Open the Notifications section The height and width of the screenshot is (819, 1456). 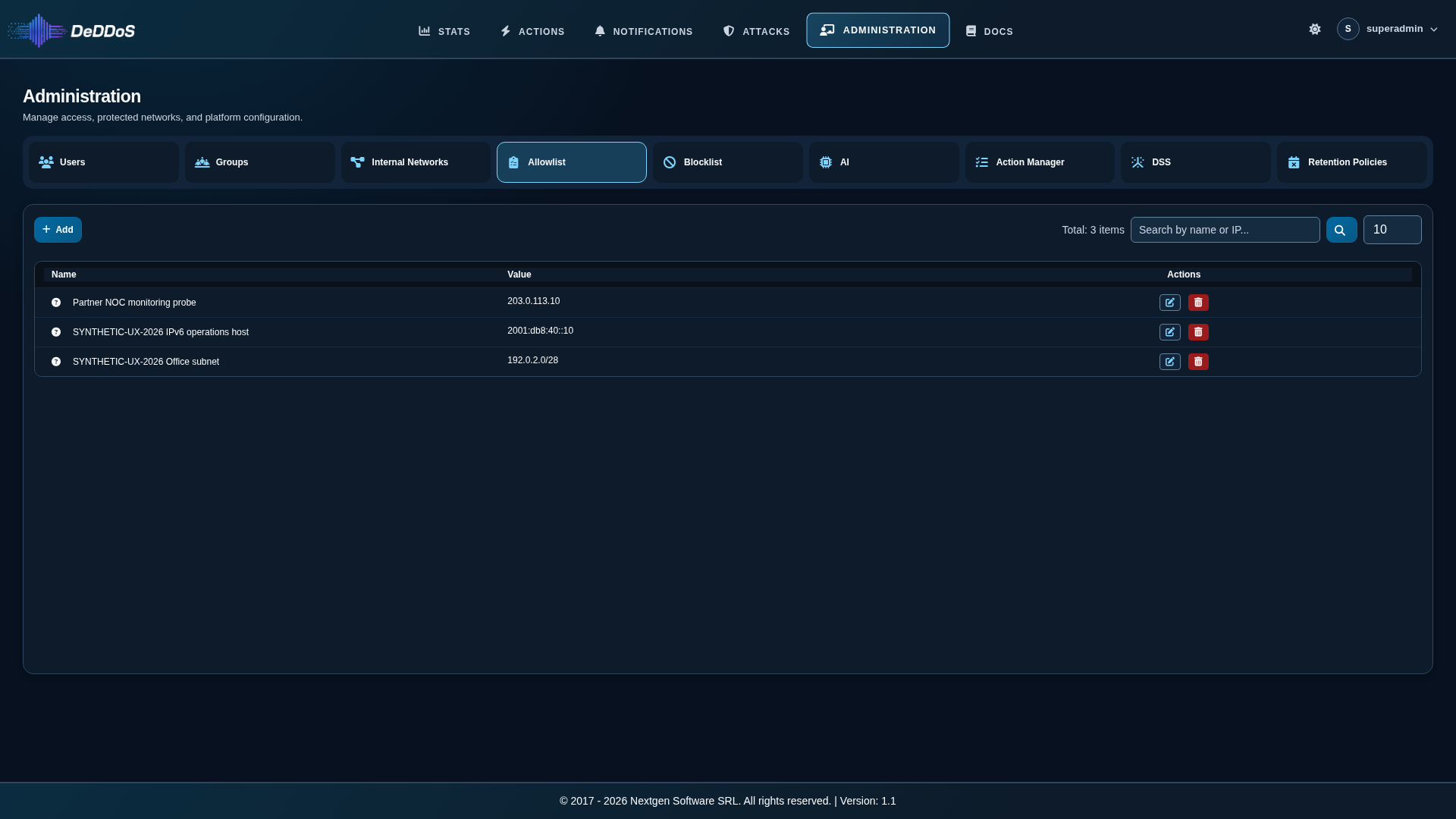click(644, 31)
